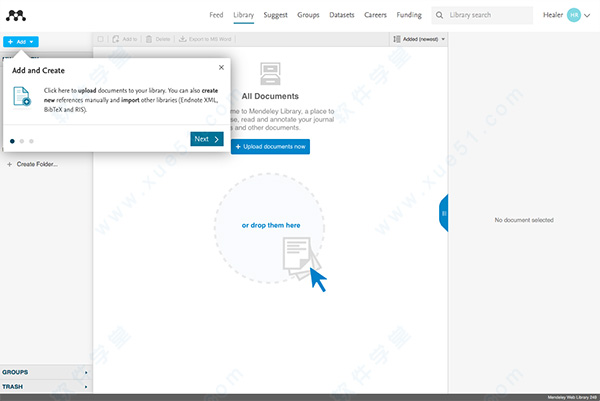
Task: Click the No document selected text
Action: tap(524, 220)
